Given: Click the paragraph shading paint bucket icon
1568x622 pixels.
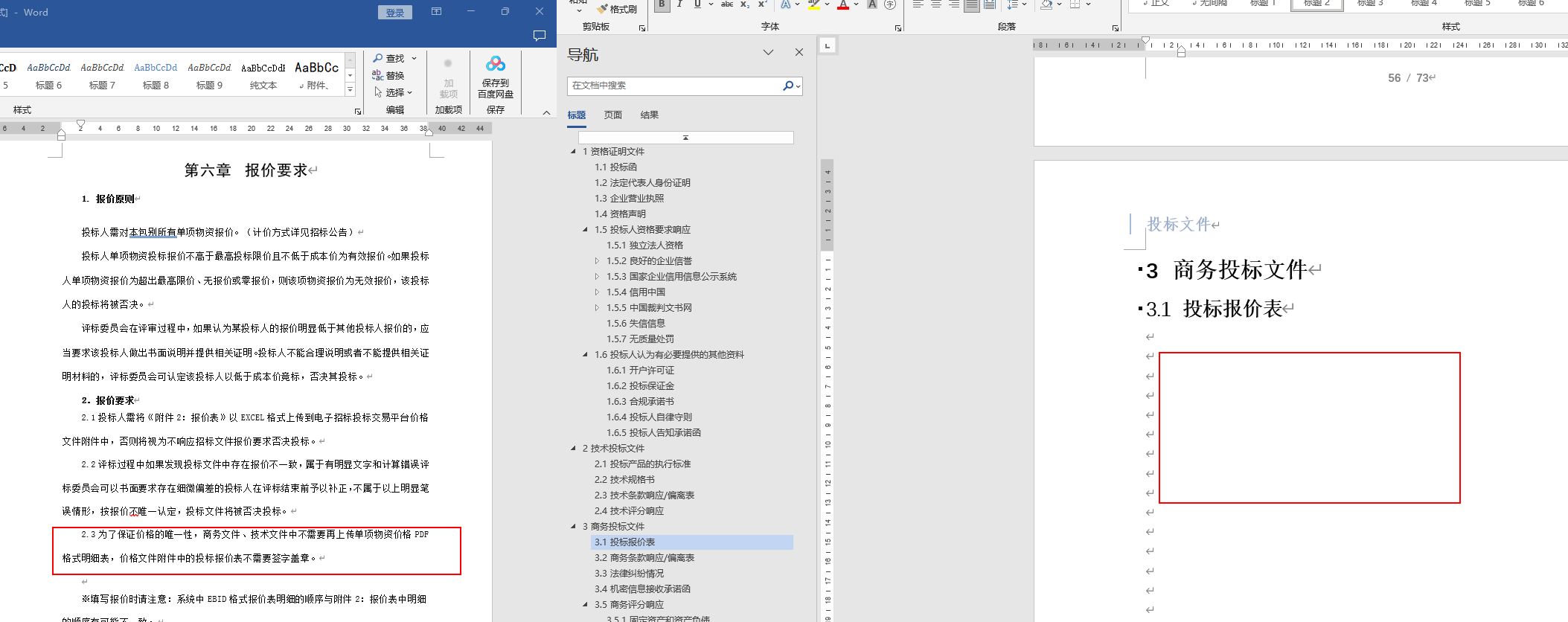Looking at the screenshot, I should pyautogui.click(x=1046, y=4).
